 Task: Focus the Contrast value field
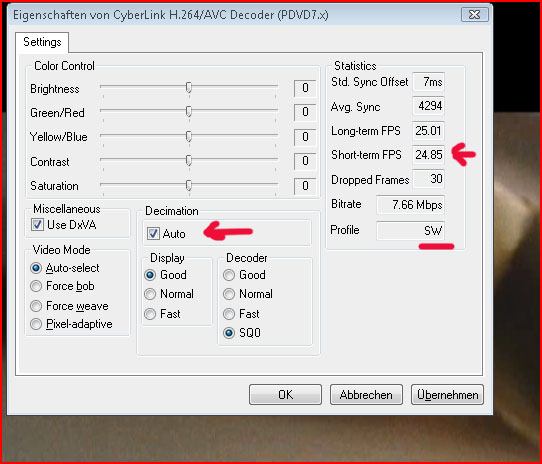[305, 161]
